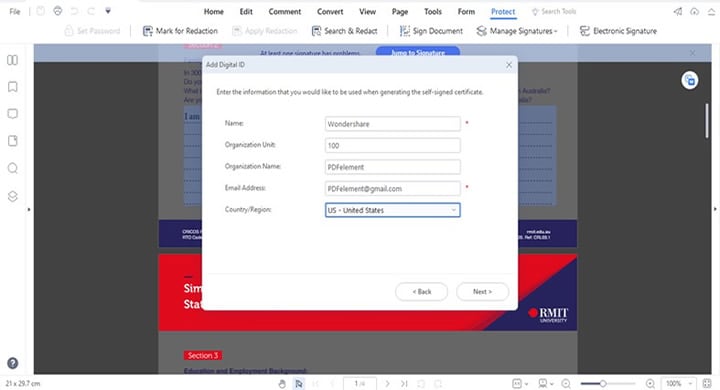Click the Help question mark icon
720x390 pixels.
click(x=13, y=363)
